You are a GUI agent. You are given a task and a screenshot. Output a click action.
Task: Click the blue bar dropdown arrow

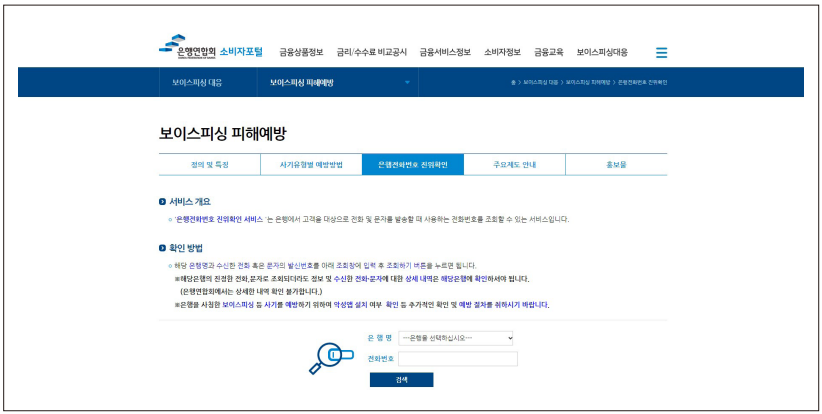[x=407, y=82]
